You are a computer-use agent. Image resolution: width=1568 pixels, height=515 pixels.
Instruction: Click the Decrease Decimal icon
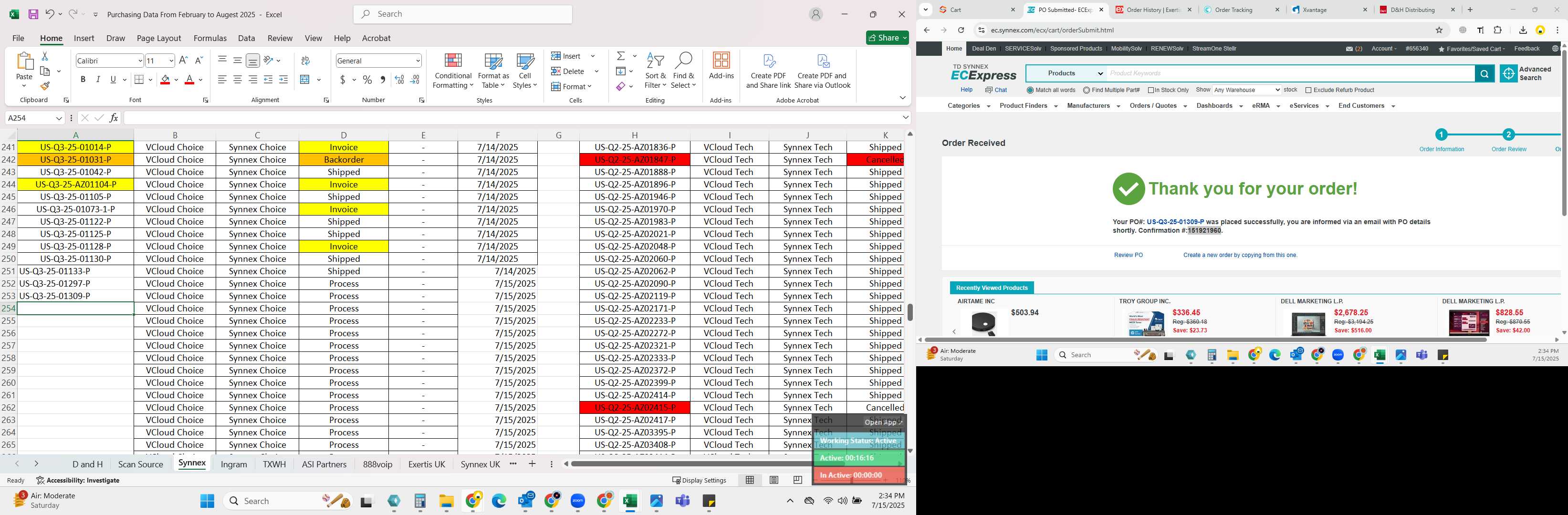coord(415,80)
